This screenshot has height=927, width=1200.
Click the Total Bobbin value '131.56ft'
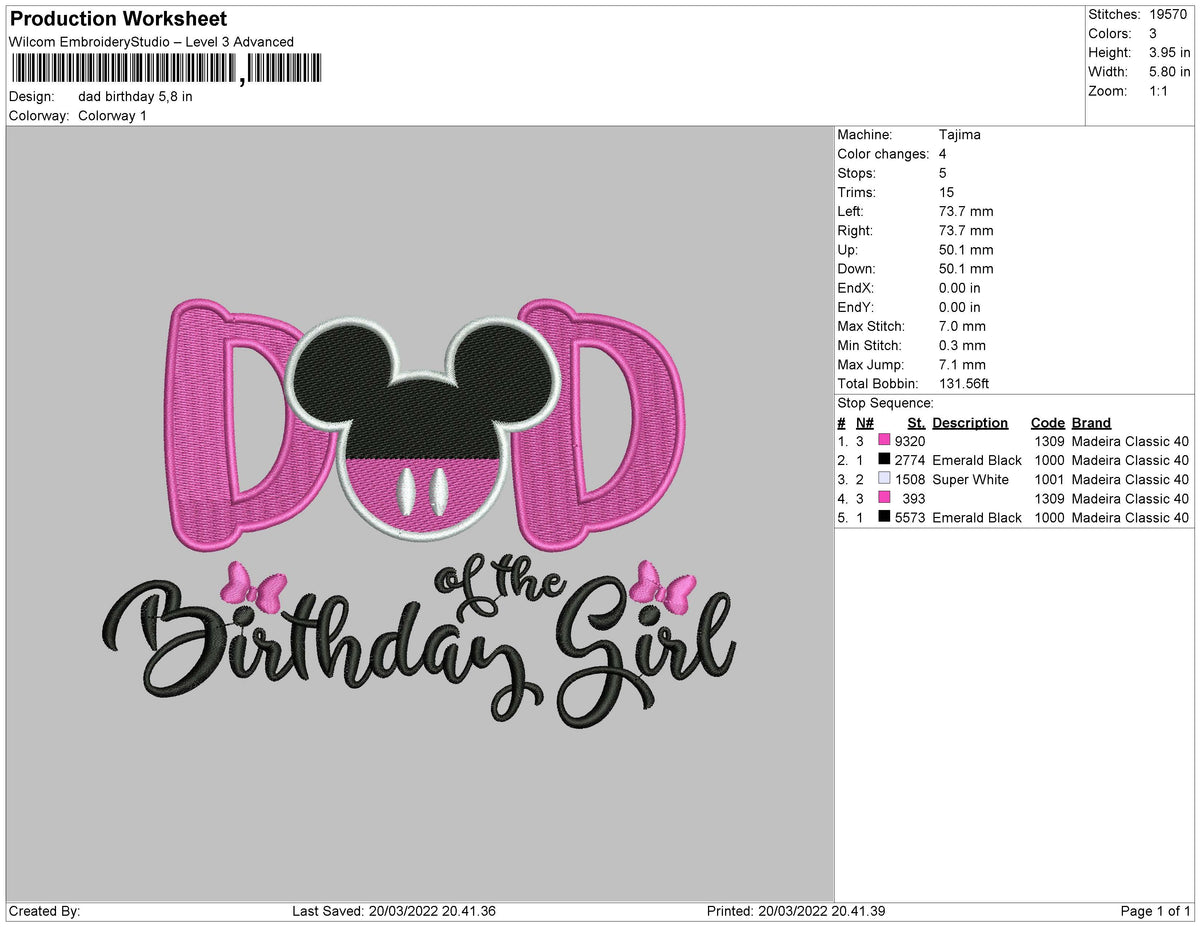click(964, 384)
